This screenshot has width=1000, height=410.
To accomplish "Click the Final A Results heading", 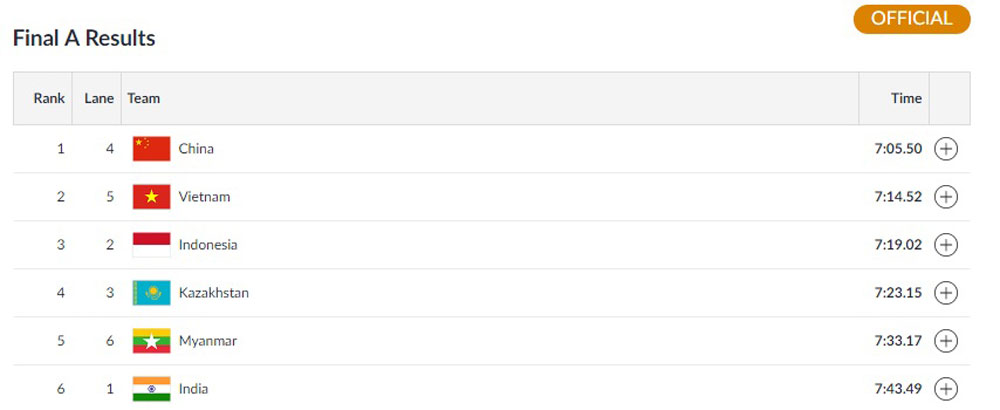I will click(84, 38).
